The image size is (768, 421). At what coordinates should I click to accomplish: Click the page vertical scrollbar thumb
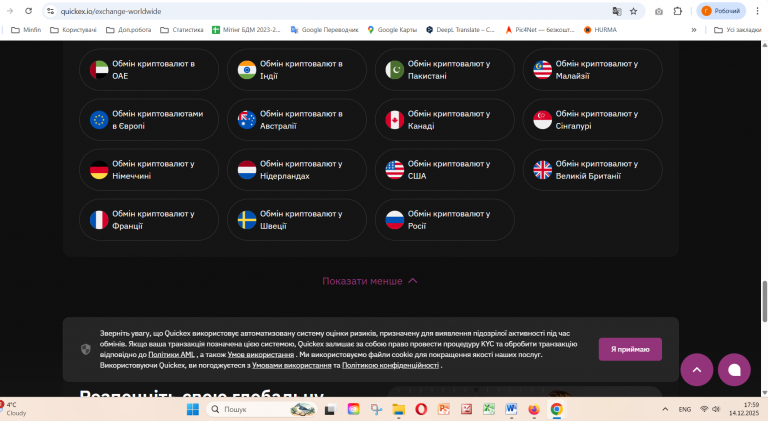[764, 302]
